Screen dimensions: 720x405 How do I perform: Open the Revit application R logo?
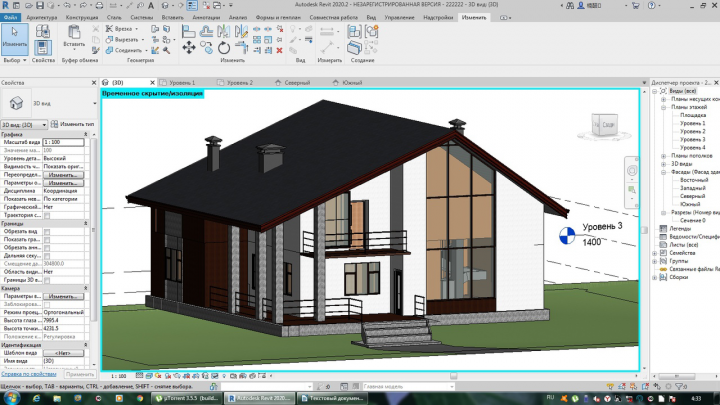pos(6,6)
